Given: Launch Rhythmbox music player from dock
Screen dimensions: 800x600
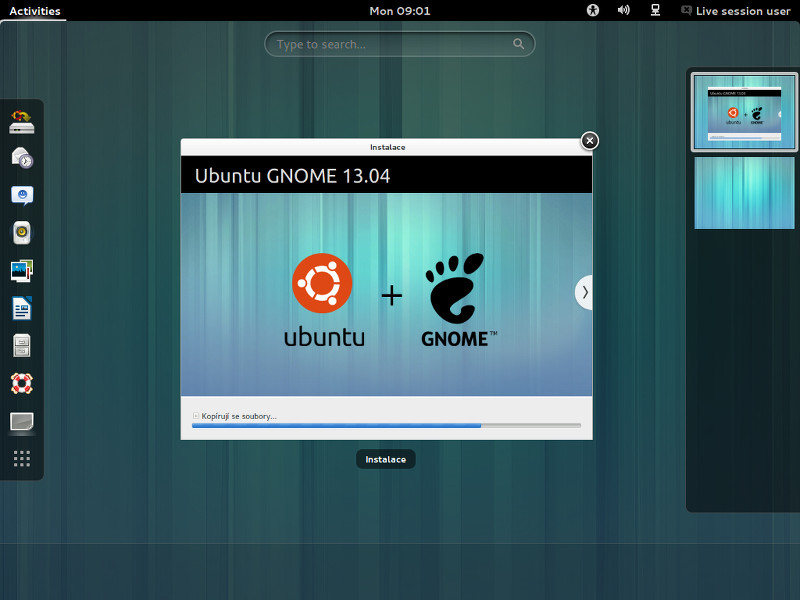Looking at the screenshot, I should (x=21, y=233).
